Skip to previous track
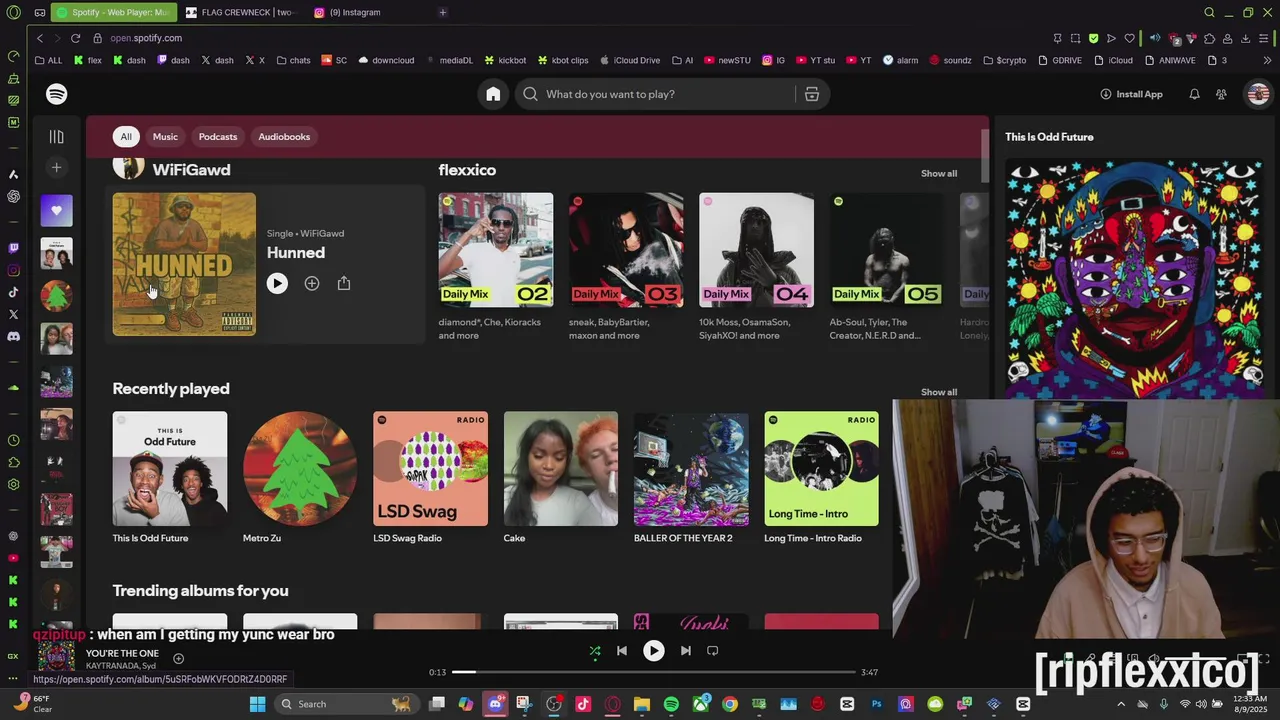Screen dimensions: 1280x720 click(622, 651)
